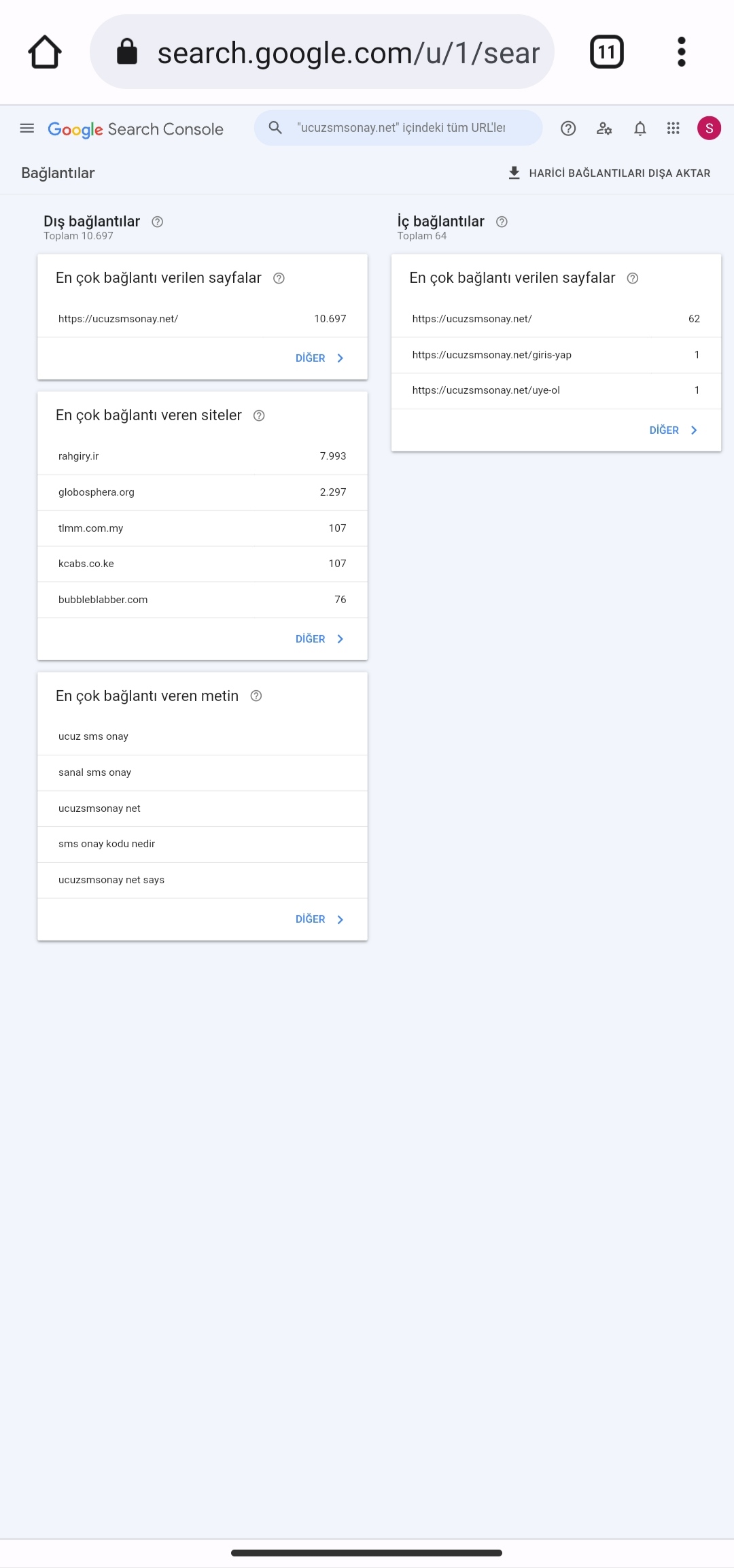Expand DİĞER under external top linked pages
This screenshot has height=1568, width=734.
click(320, 358)
